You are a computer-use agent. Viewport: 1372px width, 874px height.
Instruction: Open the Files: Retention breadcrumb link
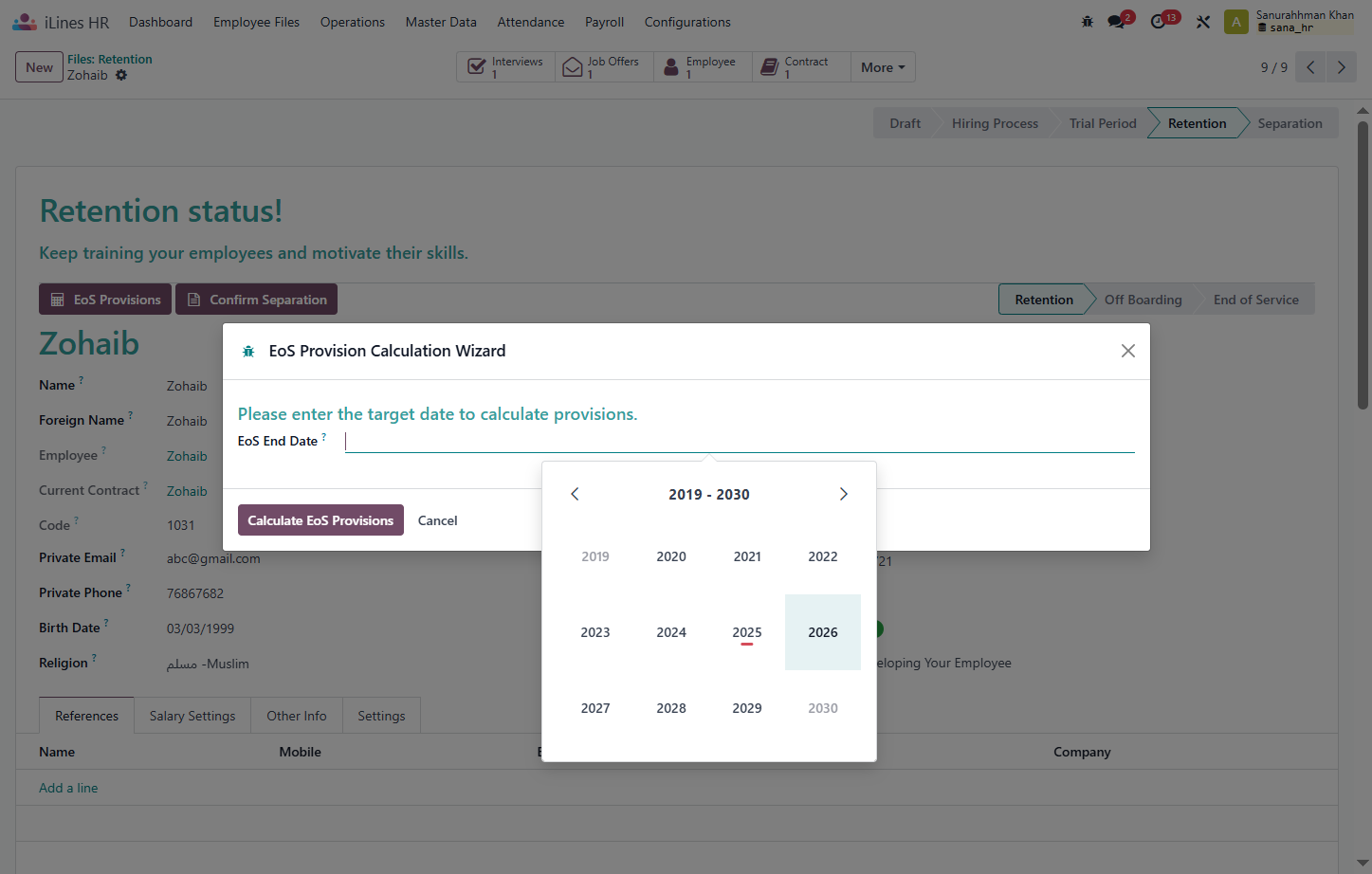coord(110,59)
